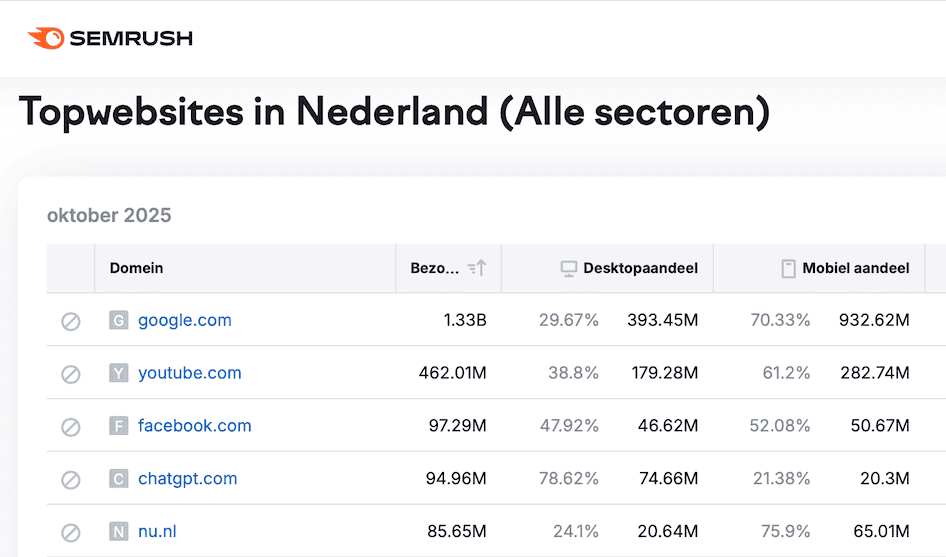
Task: Select mobile visits 20.3M for chatgpt.com
Action: click(x=885, y=479)
